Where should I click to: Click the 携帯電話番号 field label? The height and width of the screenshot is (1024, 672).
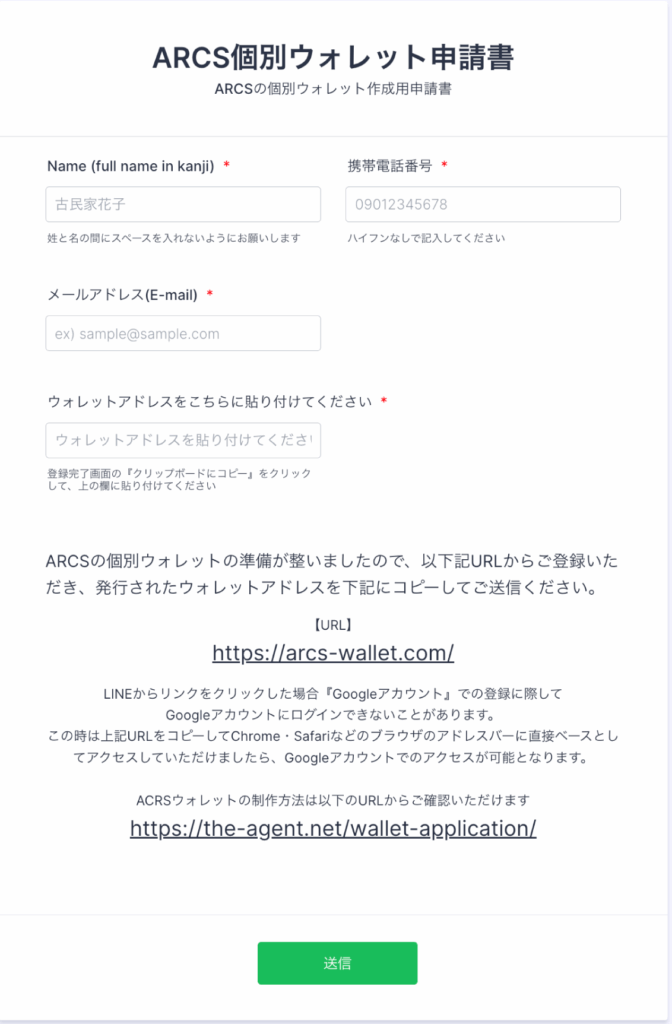[x=390, y=166]
